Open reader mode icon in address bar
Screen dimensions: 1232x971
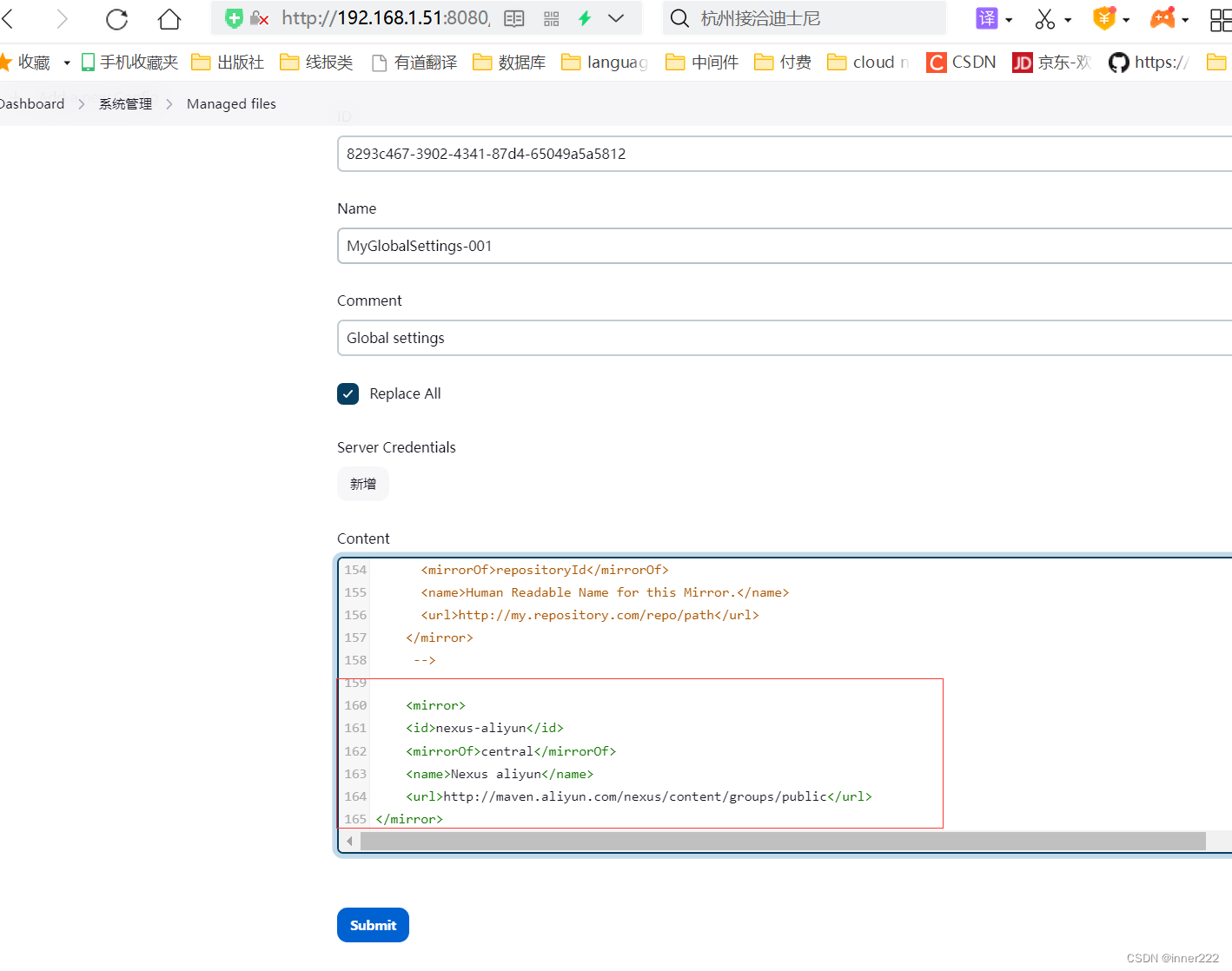[514, 18]
